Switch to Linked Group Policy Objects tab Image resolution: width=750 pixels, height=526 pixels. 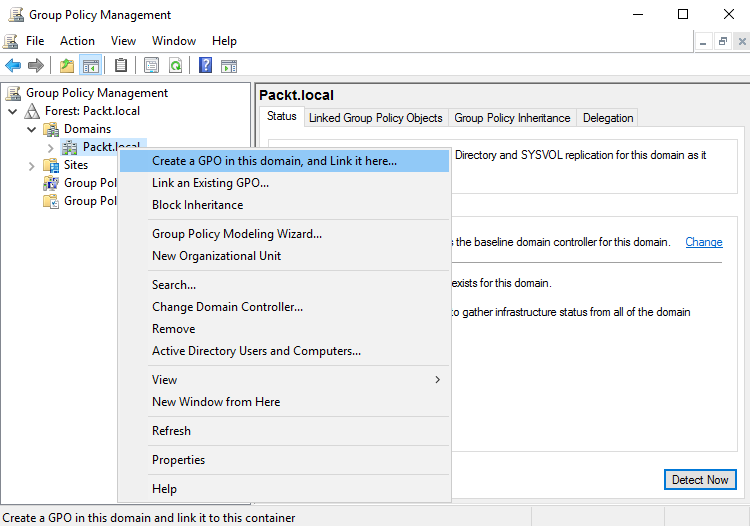coord(375,118)
